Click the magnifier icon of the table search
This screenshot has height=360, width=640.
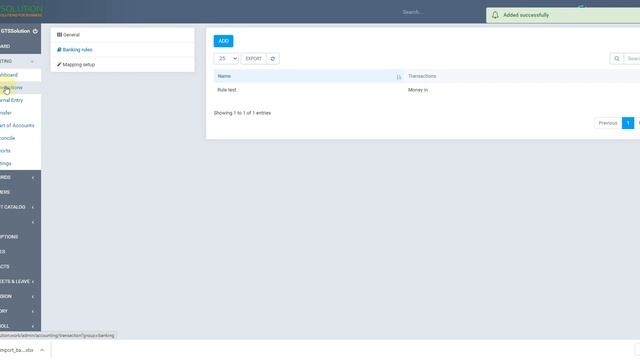point(617,59)
